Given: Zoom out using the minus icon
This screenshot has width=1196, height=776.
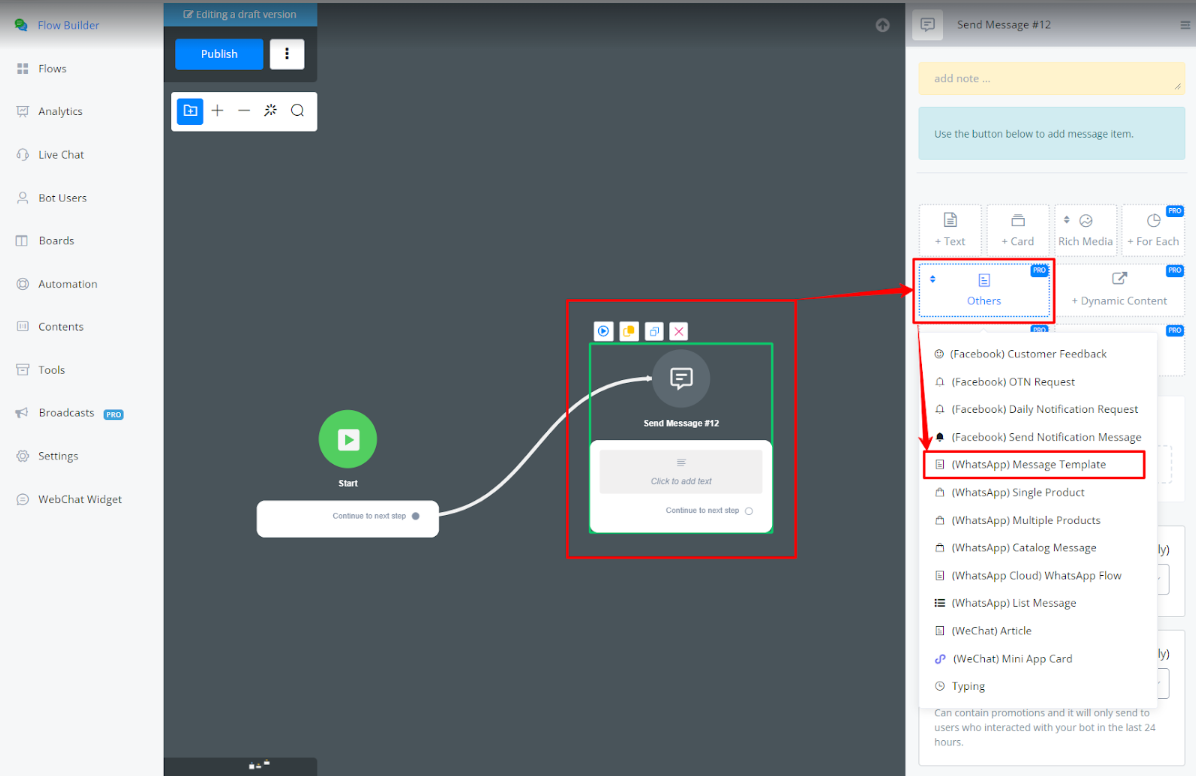Looking at the screenshot, I should (x=244, y=111).
